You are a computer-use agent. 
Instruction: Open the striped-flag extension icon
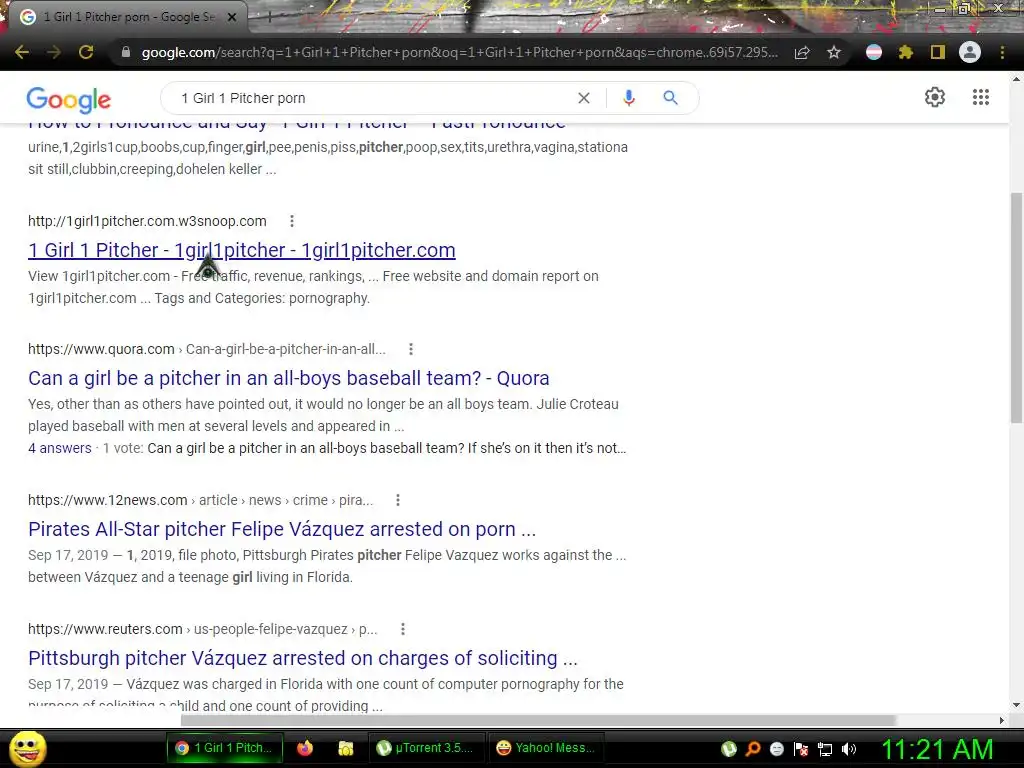(874, 52)
